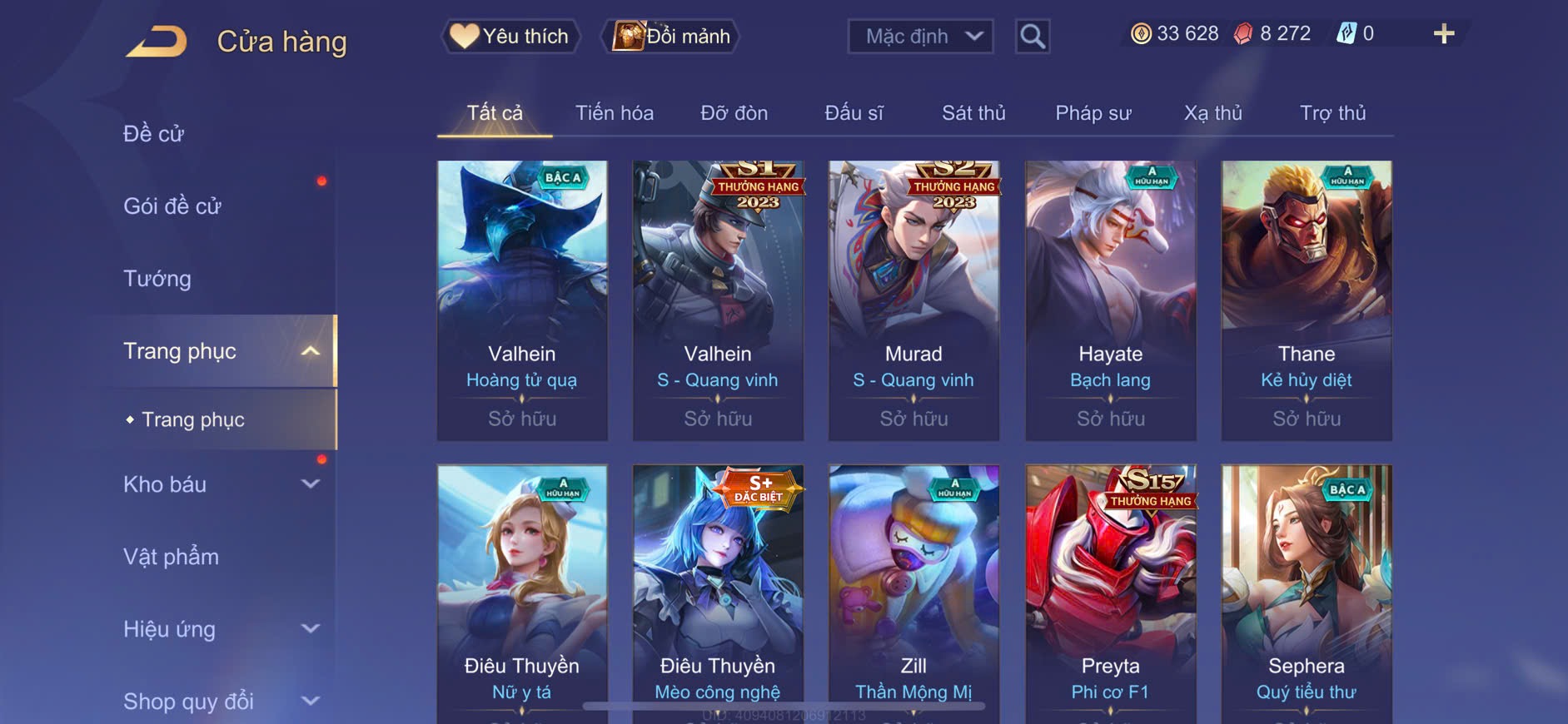Tap the red ruby currency icon
This screenshot has width=1568, height=724.
1242,34
